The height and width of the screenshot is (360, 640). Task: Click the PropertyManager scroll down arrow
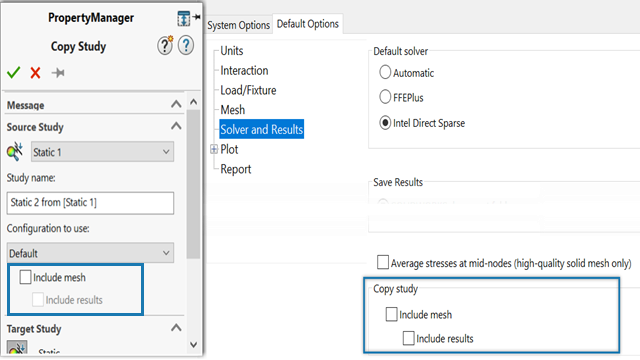[193, 345]
